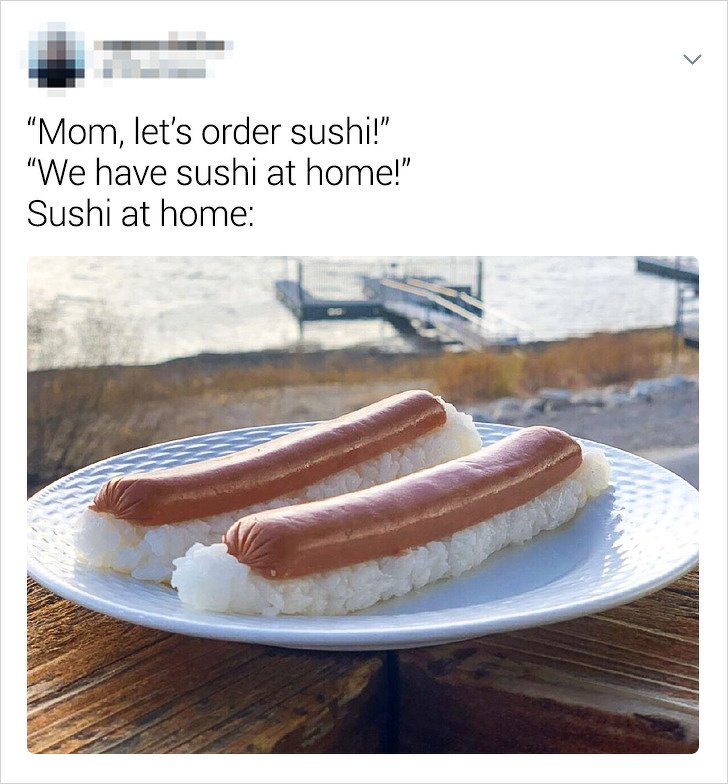Open the blurred author display name
728x784 pixels.
click(163, 46)
